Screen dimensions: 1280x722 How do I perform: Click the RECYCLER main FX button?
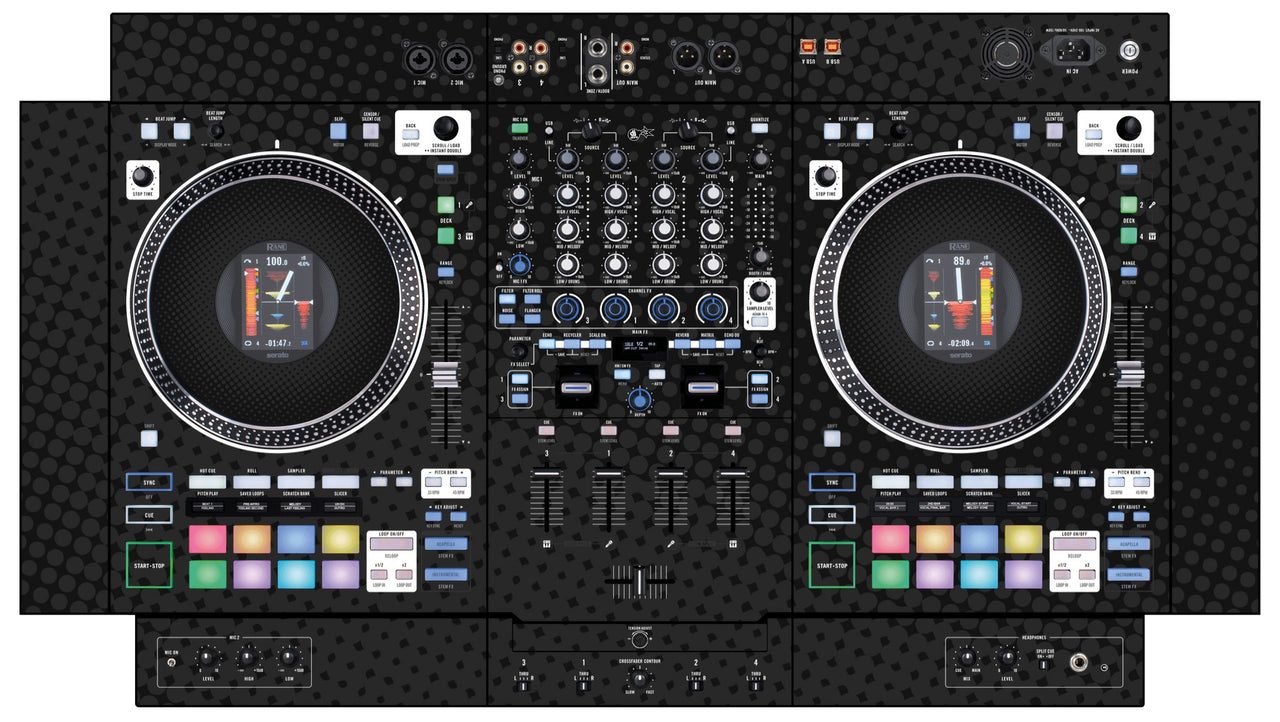coord(571,342)
